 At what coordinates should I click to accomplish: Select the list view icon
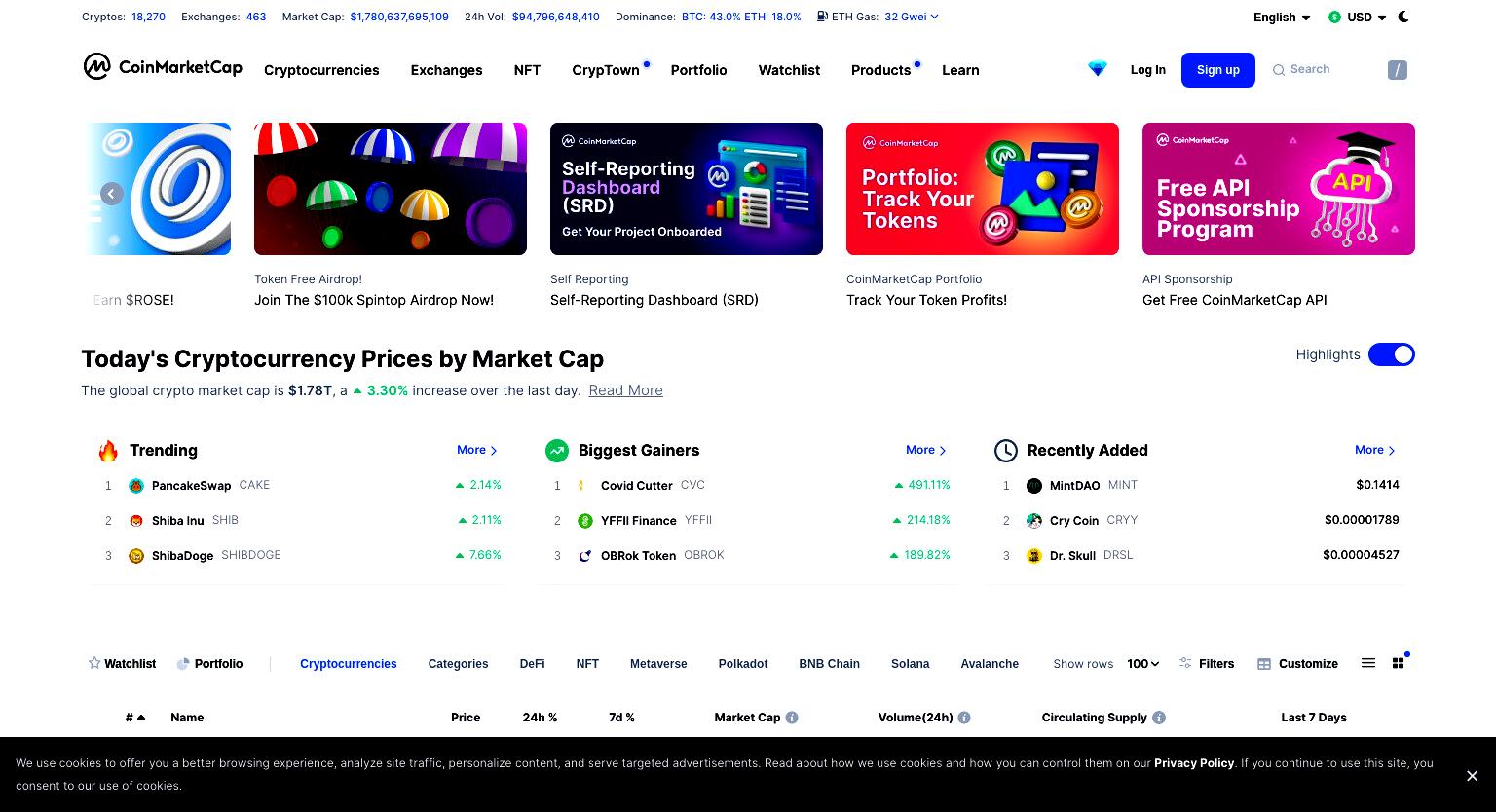coord(1368,663)
